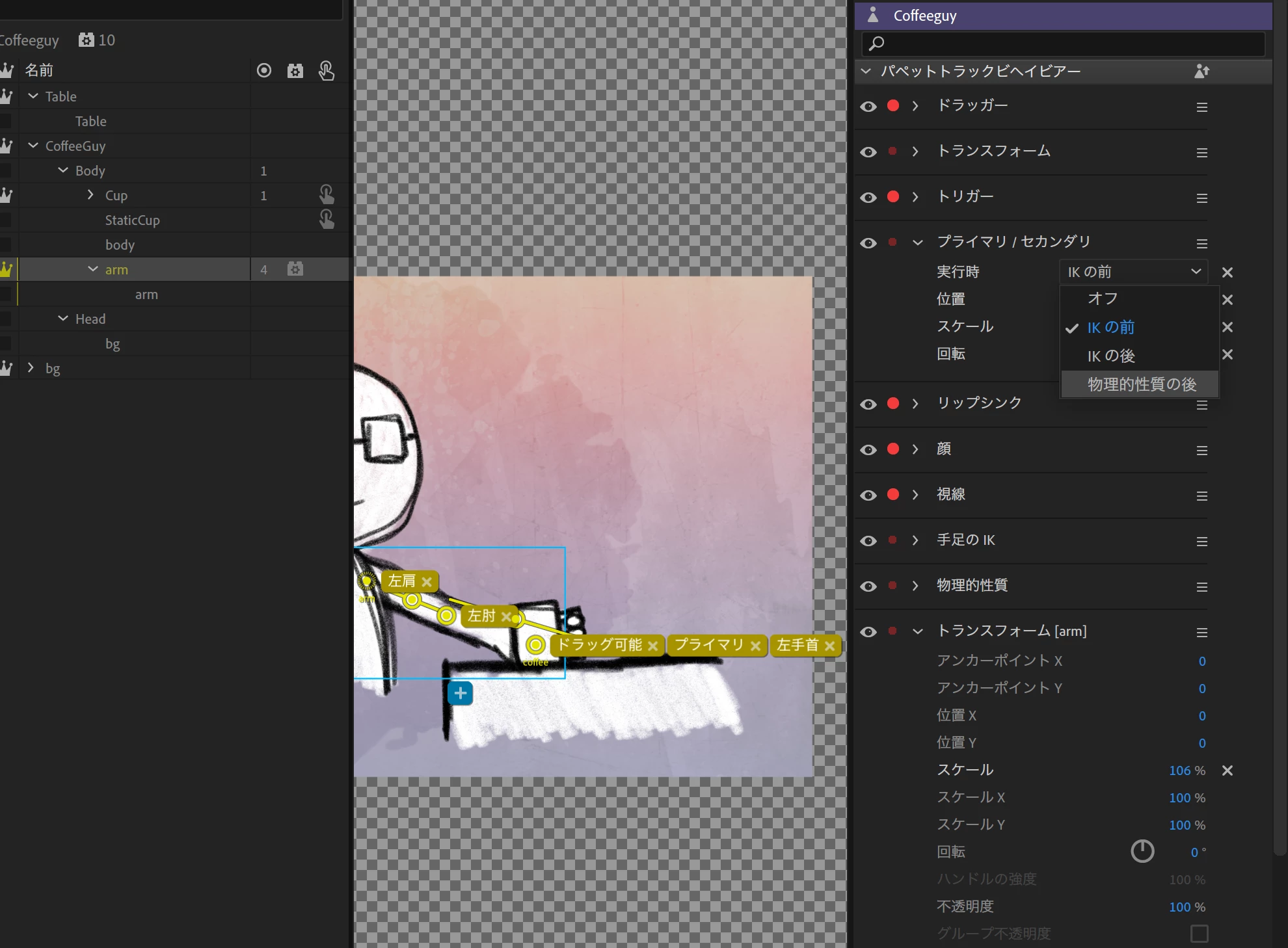Image resolution: width=1288 pixels, height=948 pixels.
Task: Open the Dragger behavior hamburger menu
Action: click(1201, 107)
